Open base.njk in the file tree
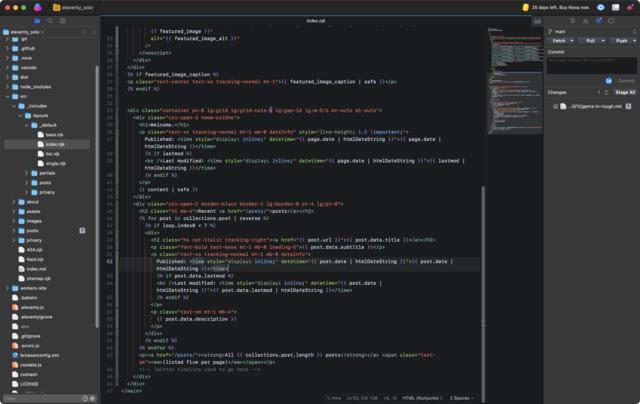Viewport: 640px width, 404px height. (54, 135)
